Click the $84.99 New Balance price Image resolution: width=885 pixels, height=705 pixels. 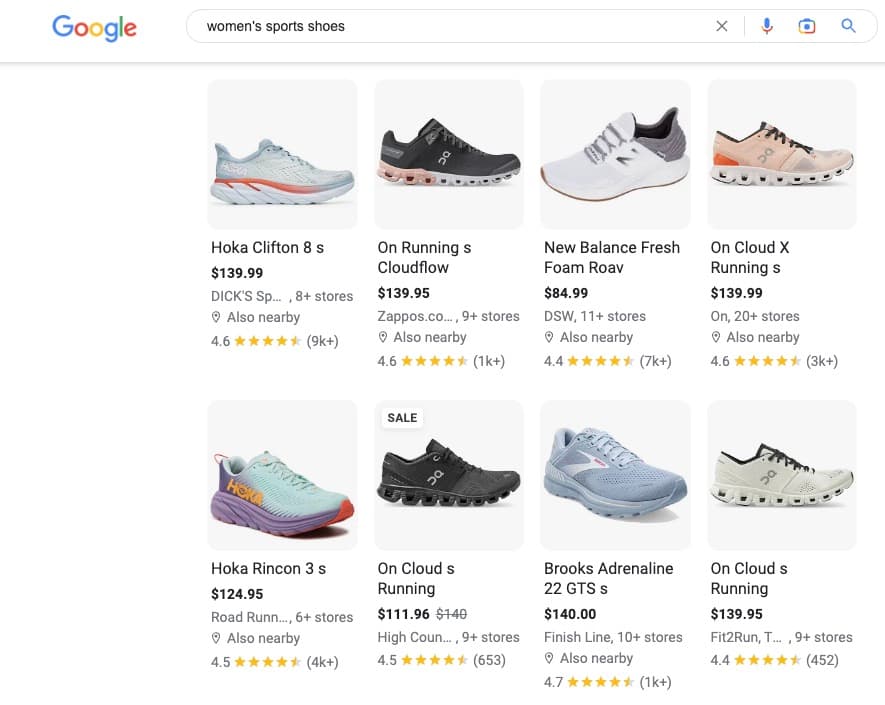[566, 293]
